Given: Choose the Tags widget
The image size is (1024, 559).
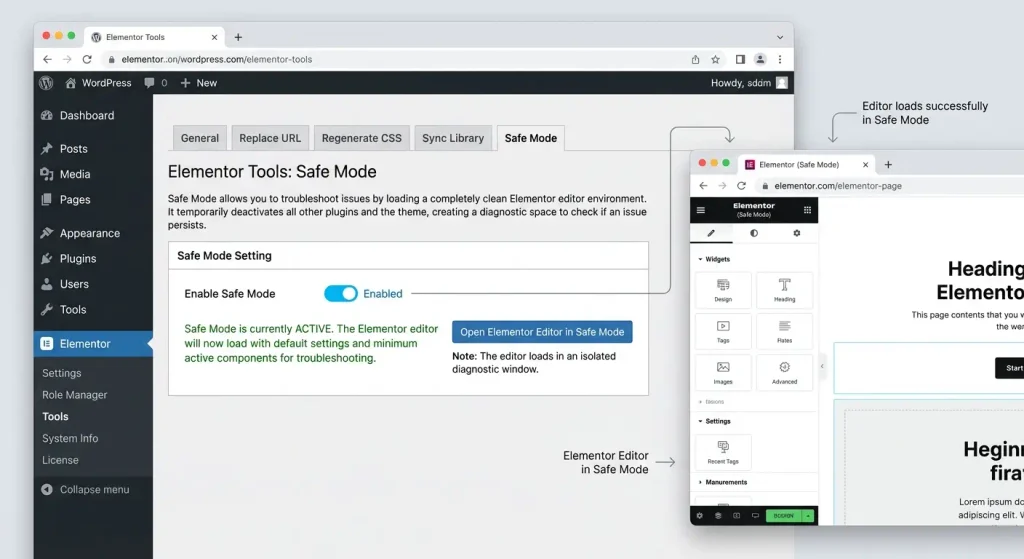Looking at the screenshot, I should click(x=723, y=331).
